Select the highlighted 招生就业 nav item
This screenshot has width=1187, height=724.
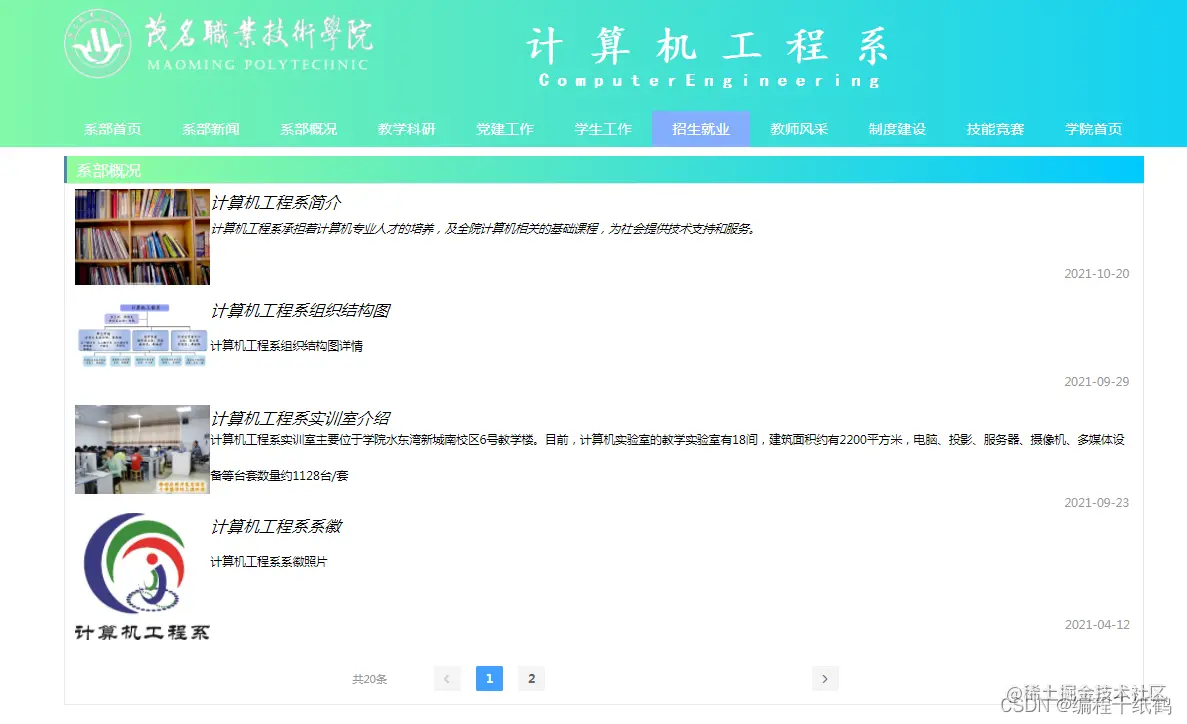pyautogui.click(x=701, y=129)
